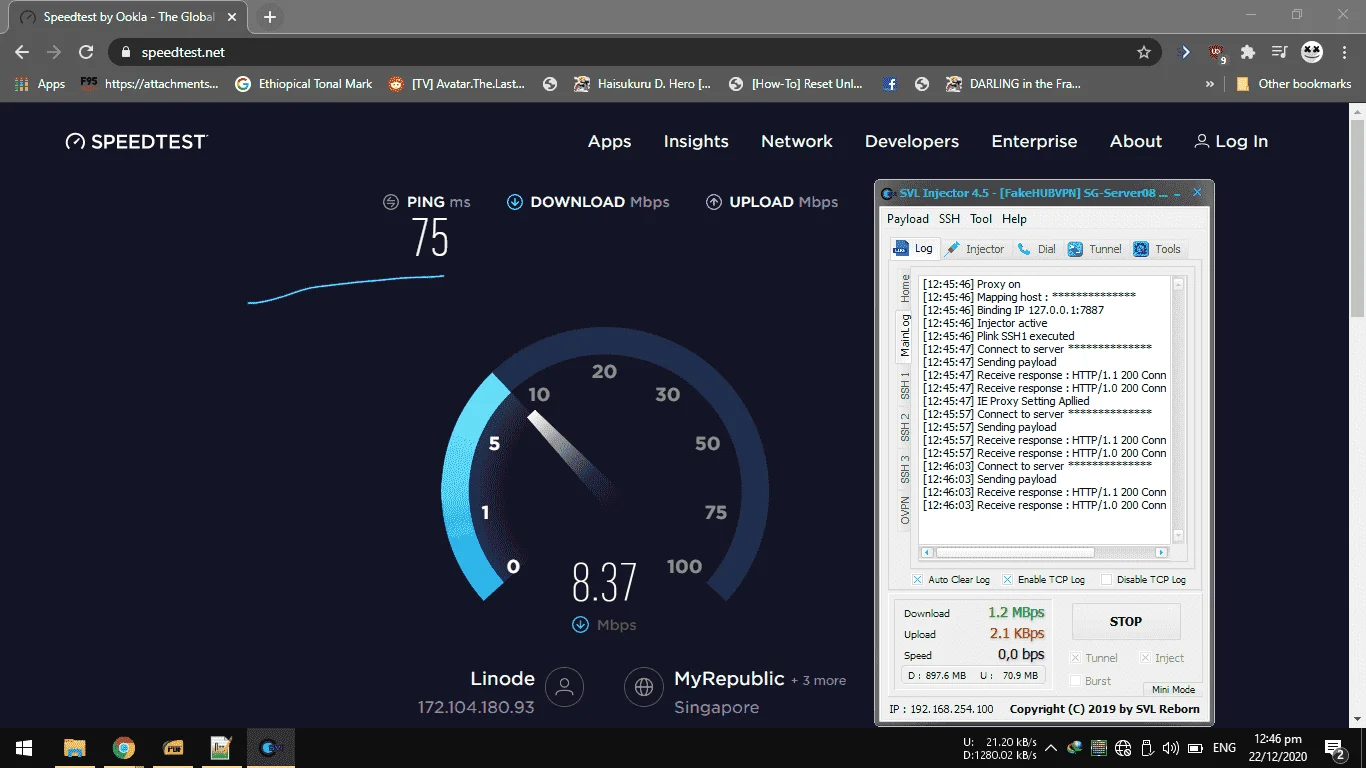
Task: Select the Log tab
Action: click(914, 248)
